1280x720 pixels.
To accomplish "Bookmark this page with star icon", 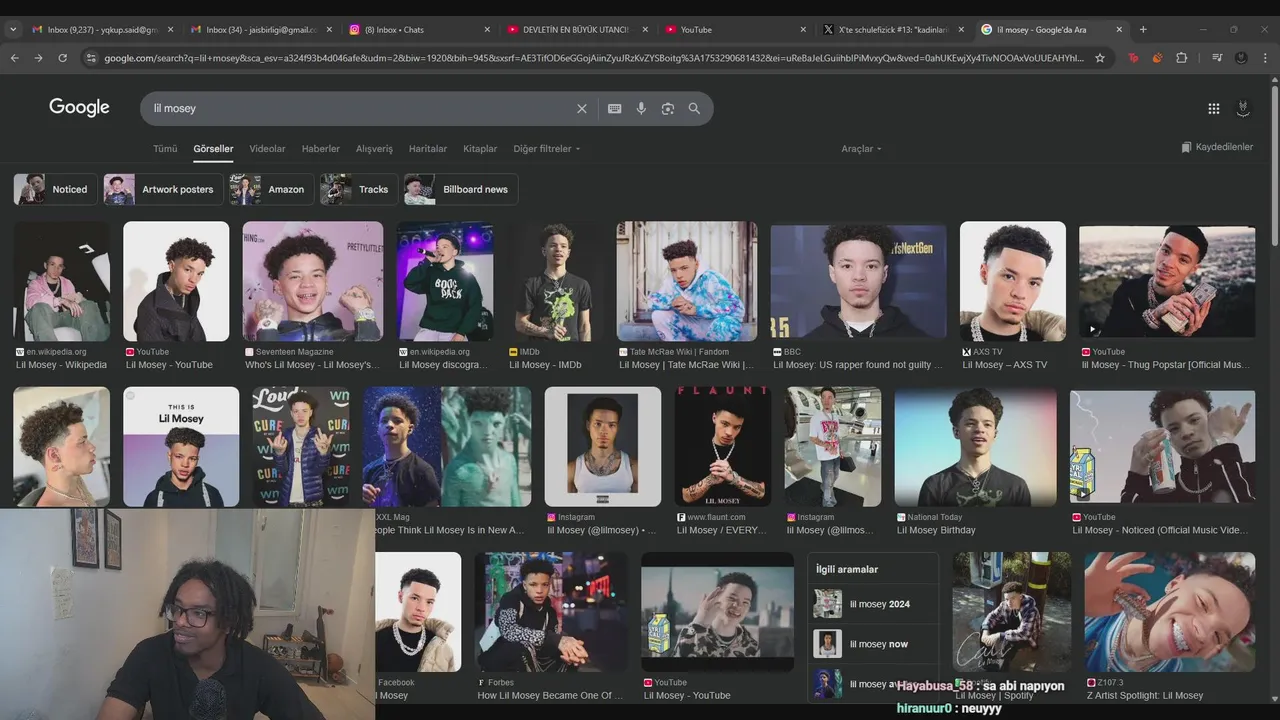I will click(x=1100, y=58).
